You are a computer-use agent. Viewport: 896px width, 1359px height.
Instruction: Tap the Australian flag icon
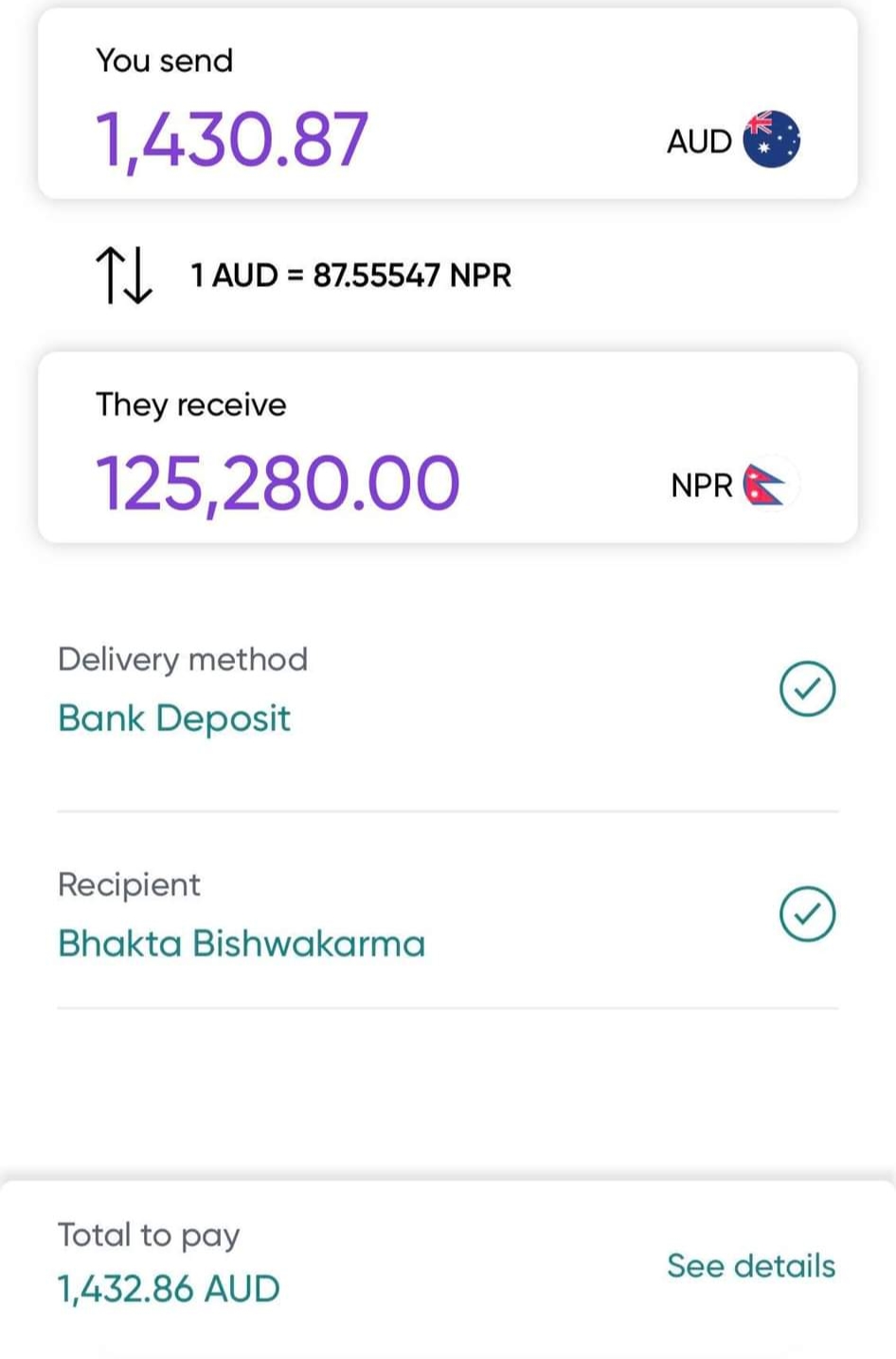[771, 140]
